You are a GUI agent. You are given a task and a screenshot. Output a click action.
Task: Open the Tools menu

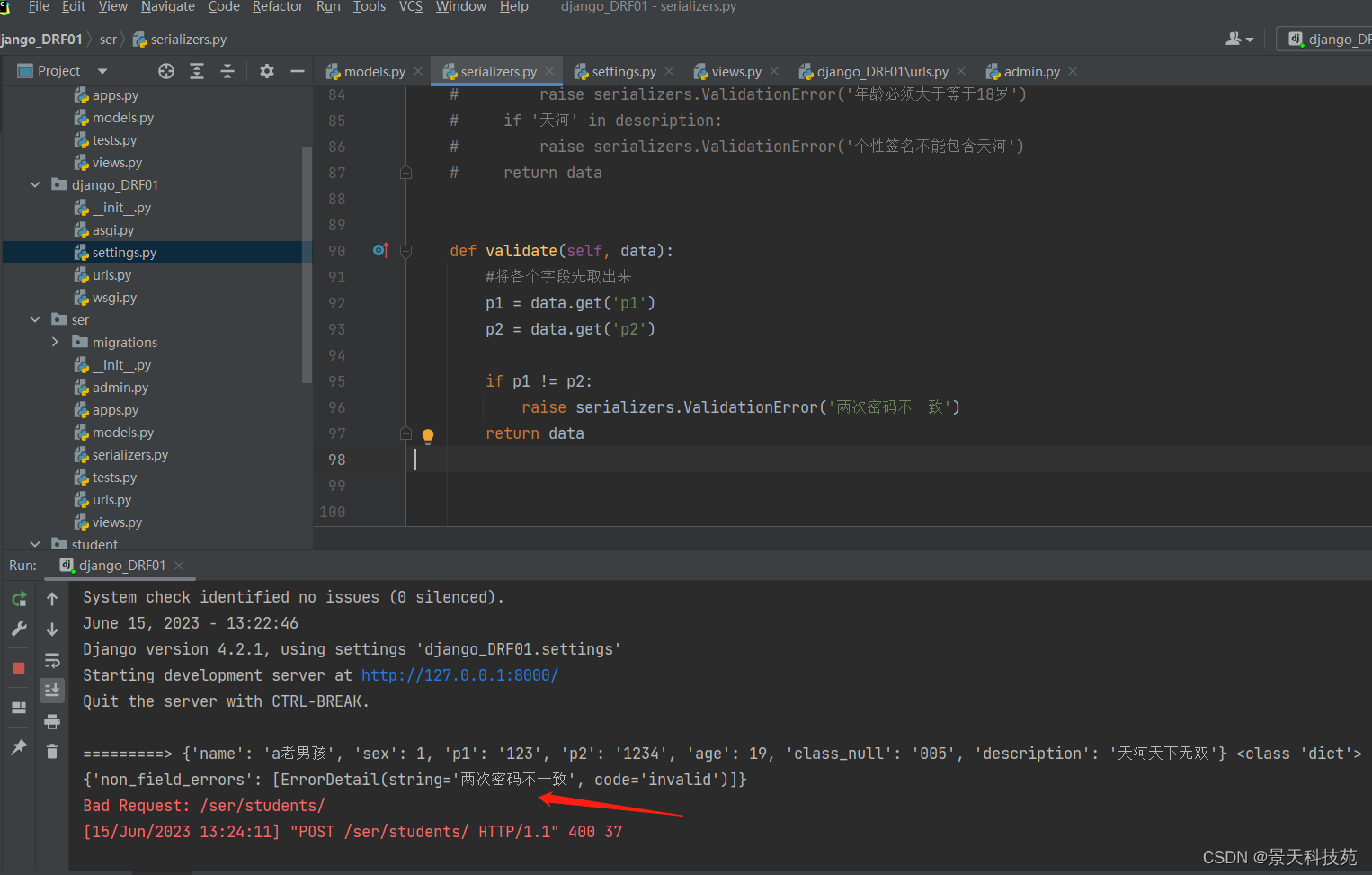click(369, 6)
